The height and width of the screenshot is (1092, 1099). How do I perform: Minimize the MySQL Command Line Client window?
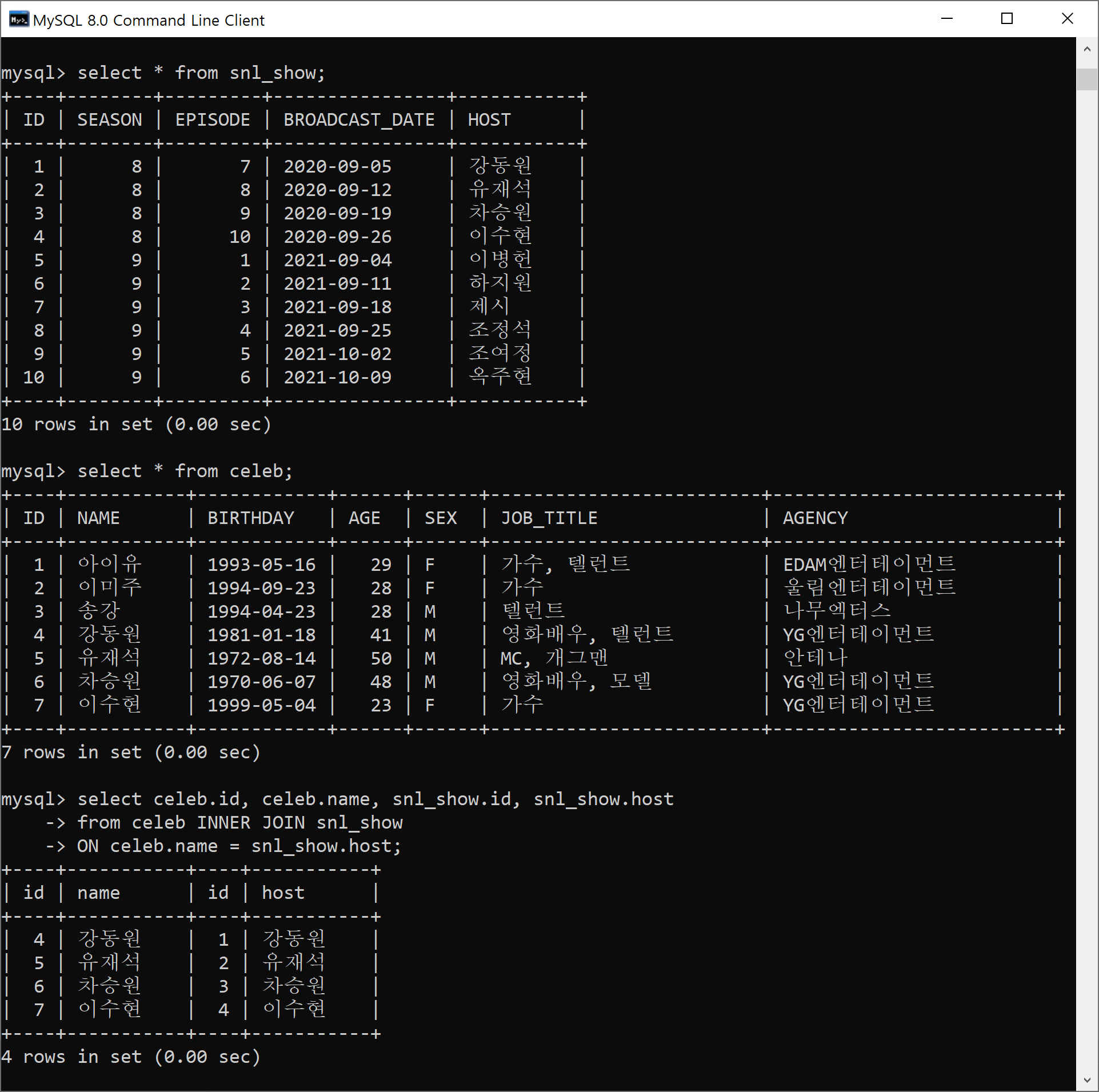(947, 19)
